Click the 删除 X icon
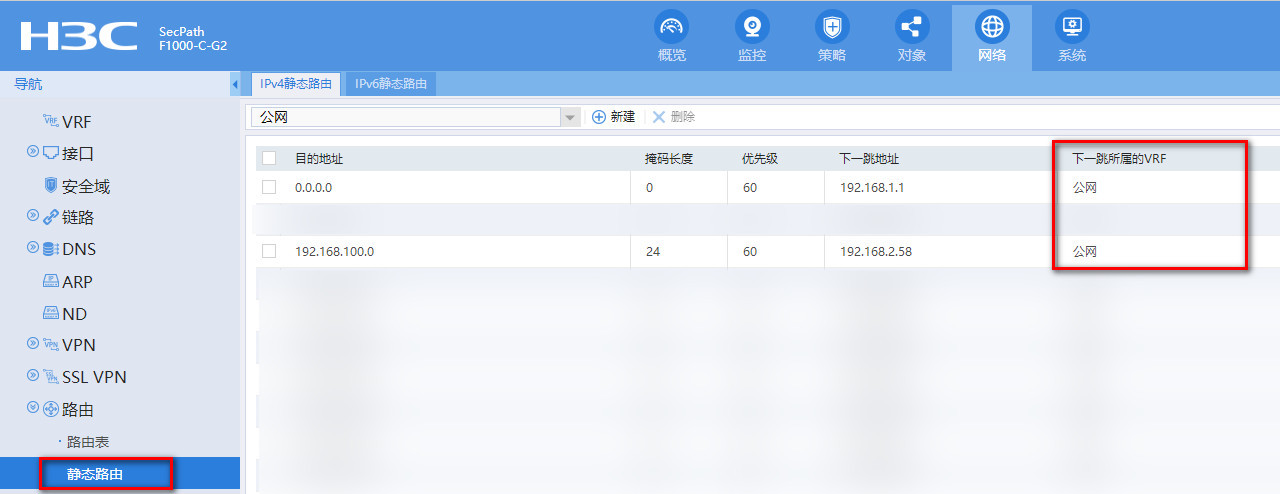 click(x=659, y=117)
